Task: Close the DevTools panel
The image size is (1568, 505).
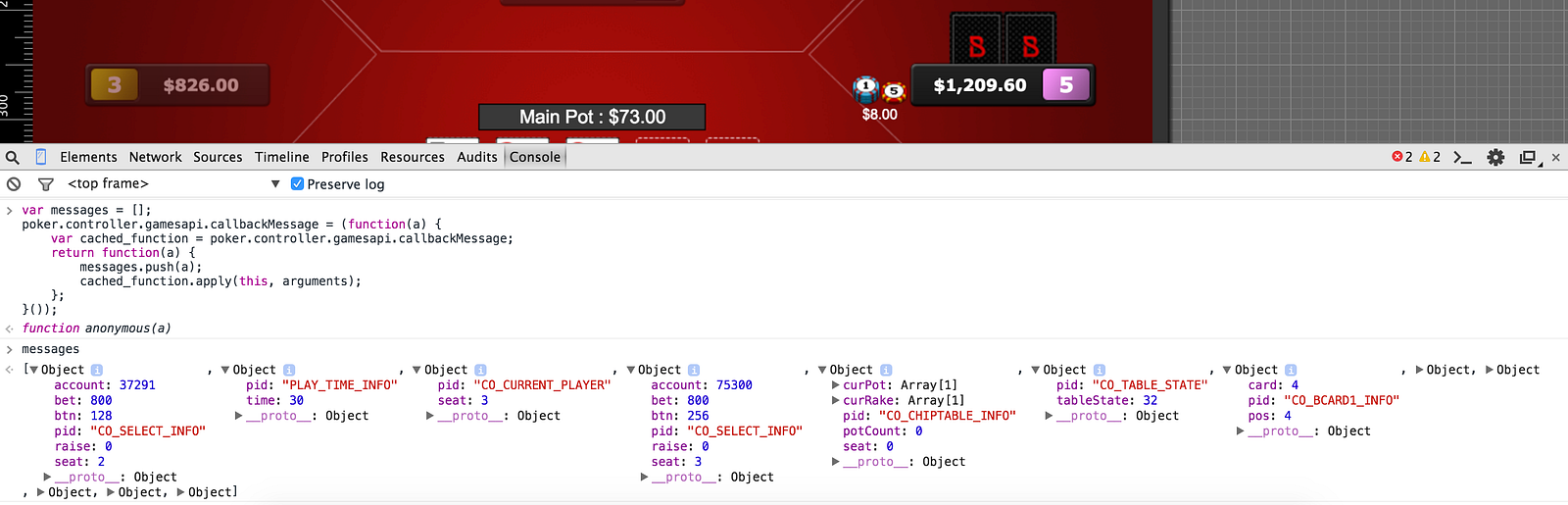Action: tap(1555, 157)
